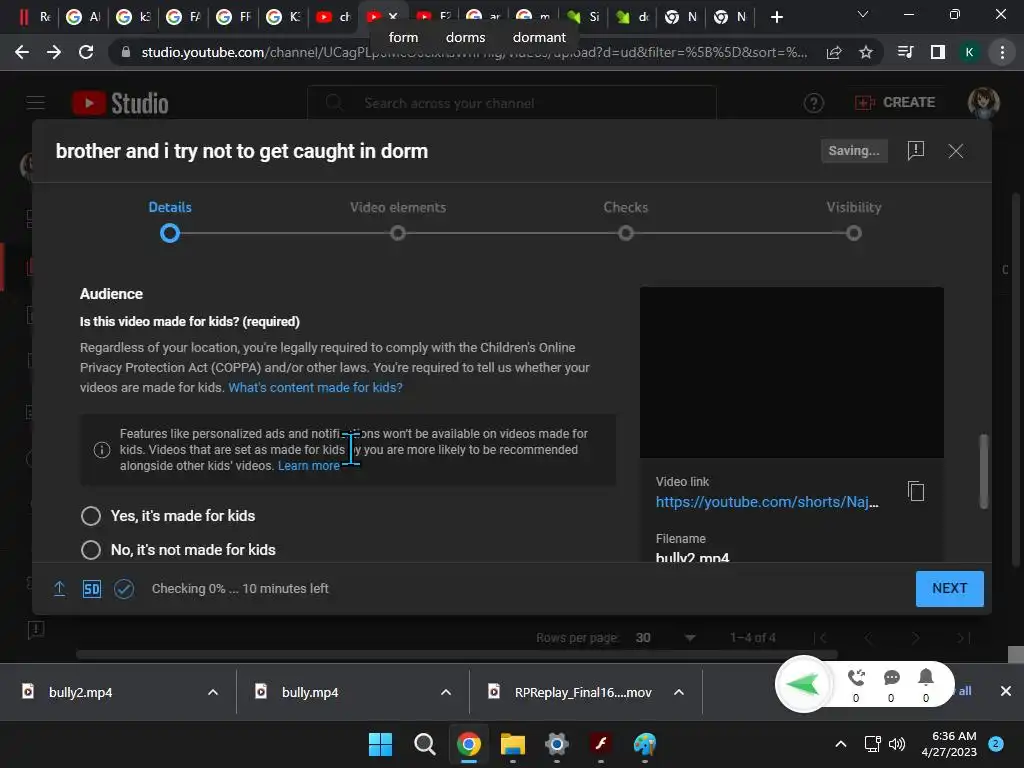Viewport: 1024px width, 768px height.
Task: Open the tab search chevron
Action: (x=863, y=14)
